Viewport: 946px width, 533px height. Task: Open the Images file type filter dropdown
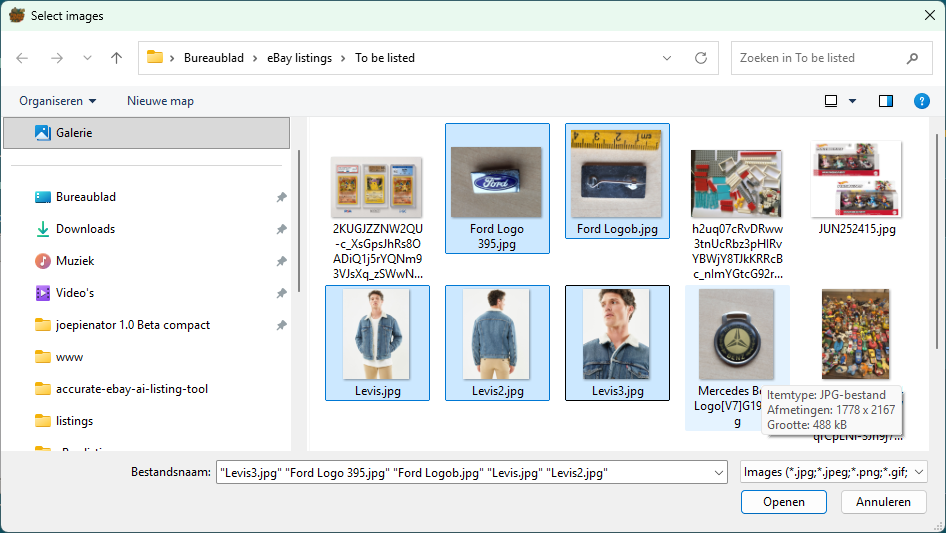pyautogui.click(x=834, y=472)
